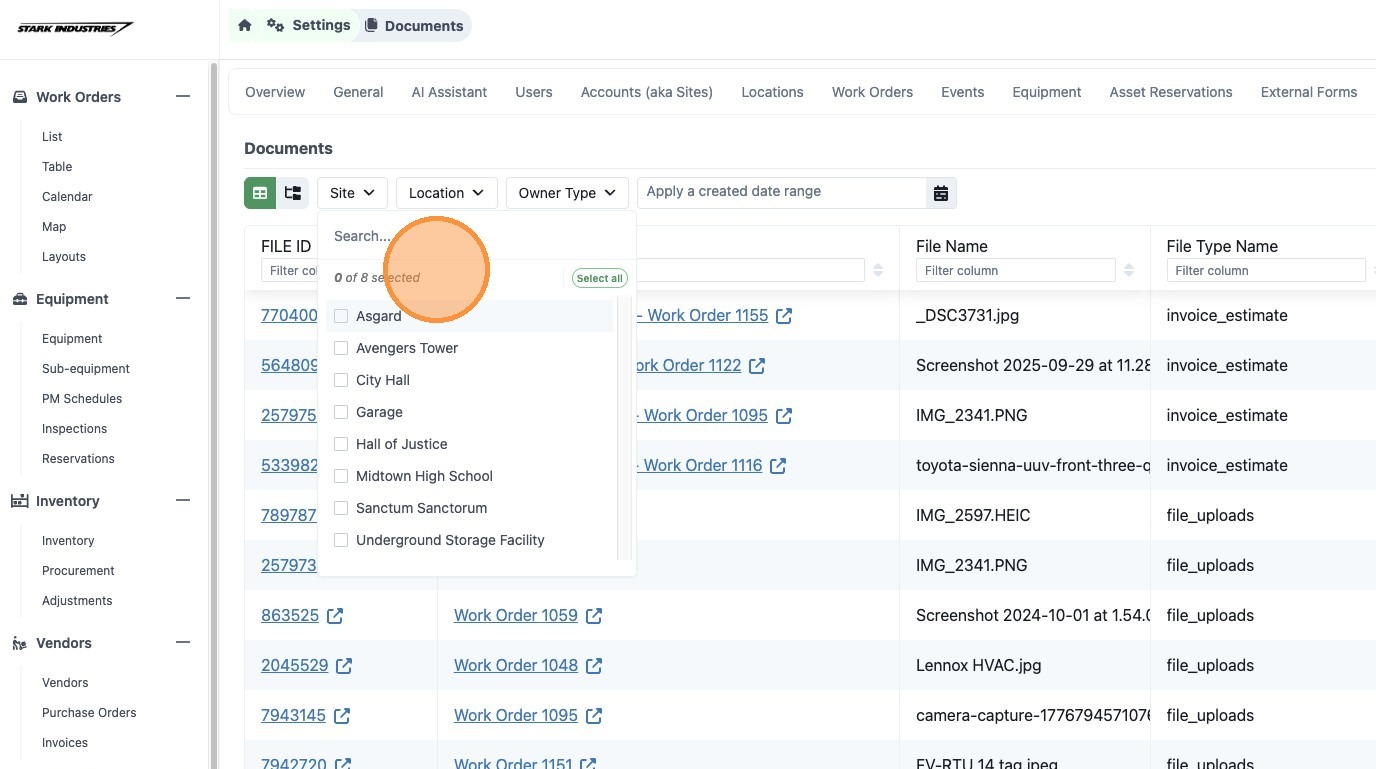Go to External Forms tab
Viewport: 1376px width, 769px height.
point(1309,92)
